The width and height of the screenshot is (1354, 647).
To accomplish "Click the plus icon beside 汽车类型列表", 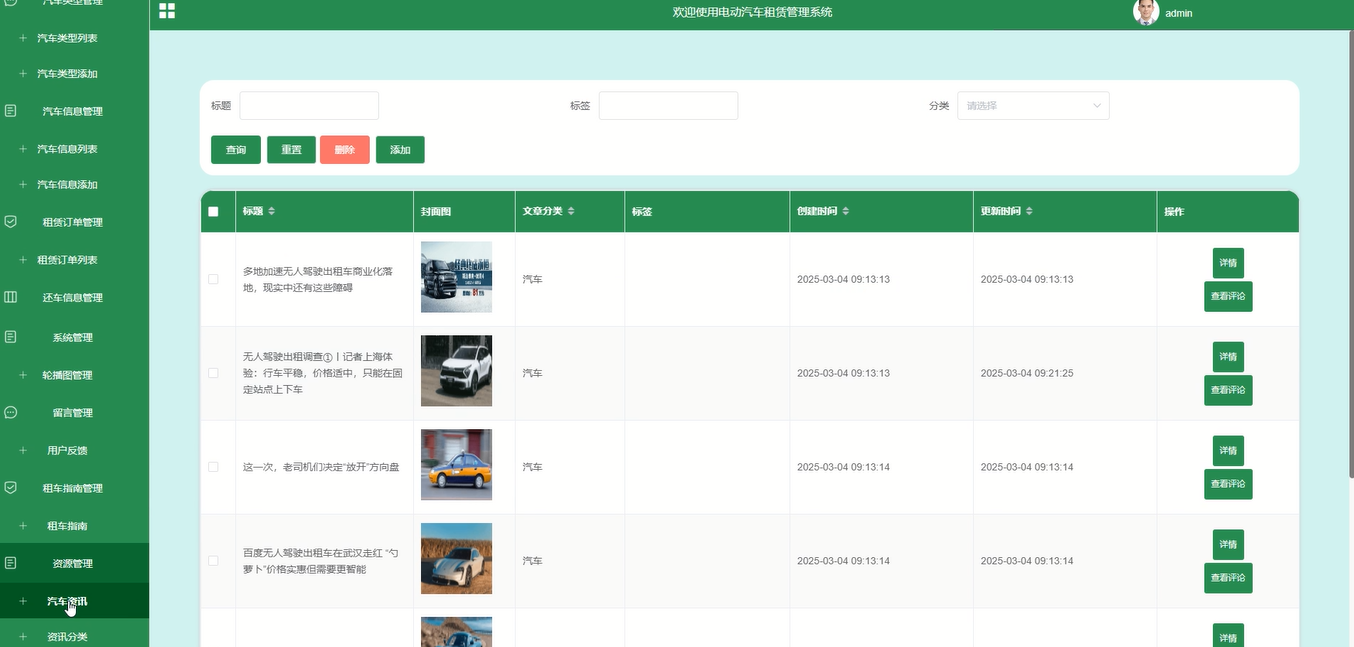I will [x=23, y=38].
